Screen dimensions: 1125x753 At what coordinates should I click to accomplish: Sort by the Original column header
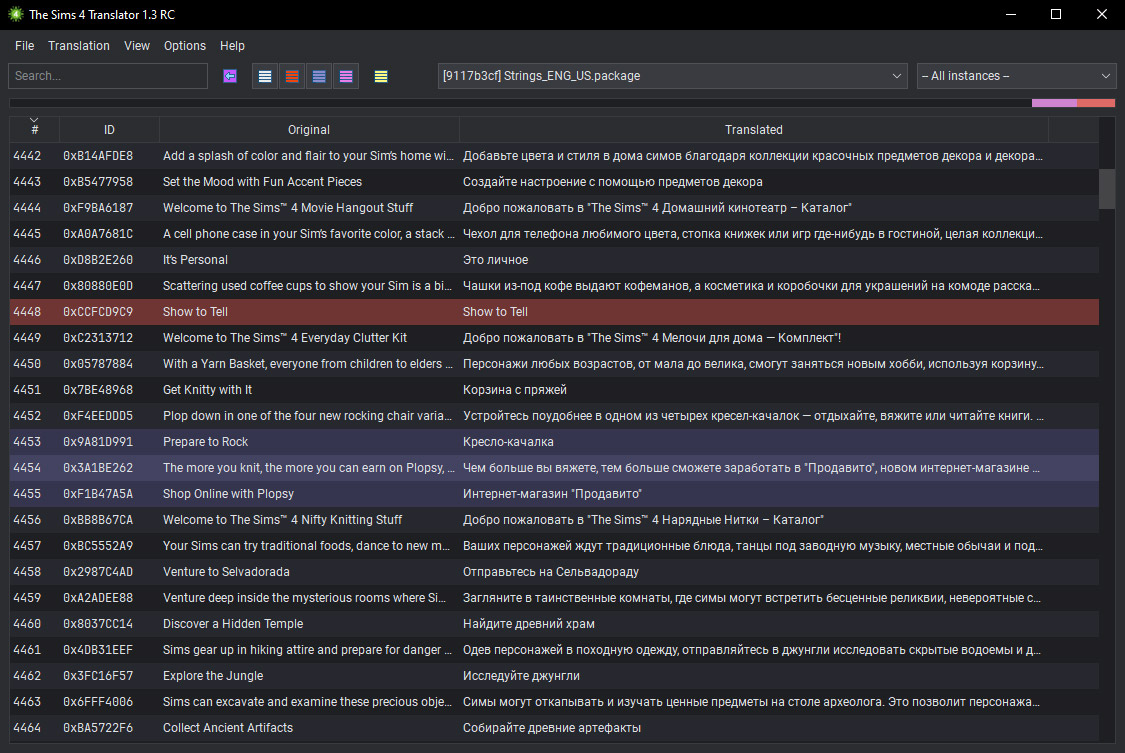click(x=309, y=130)
